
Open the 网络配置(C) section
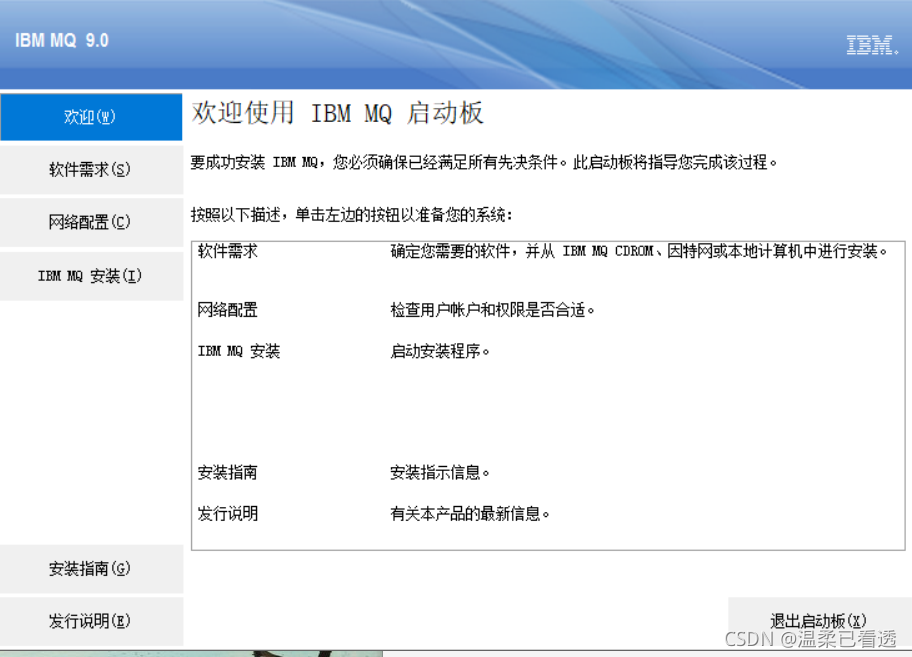[91, 222]
